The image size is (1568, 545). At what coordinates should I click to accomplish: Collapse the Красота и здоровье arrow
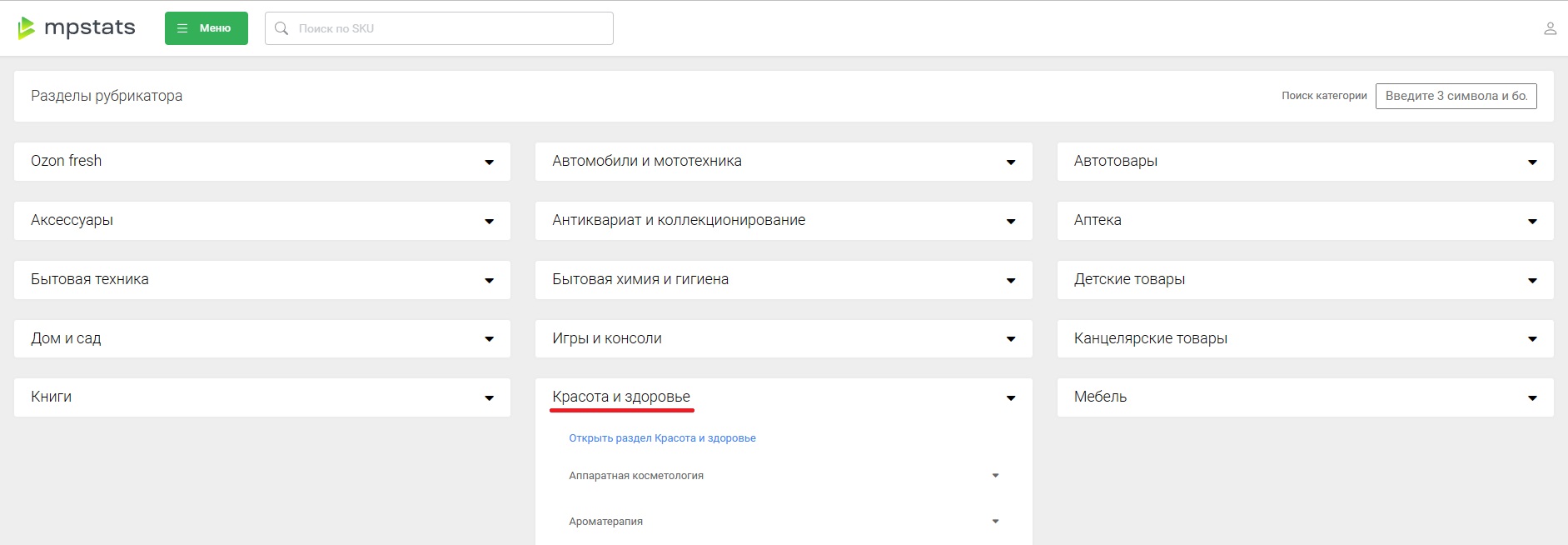(1010, 398)
